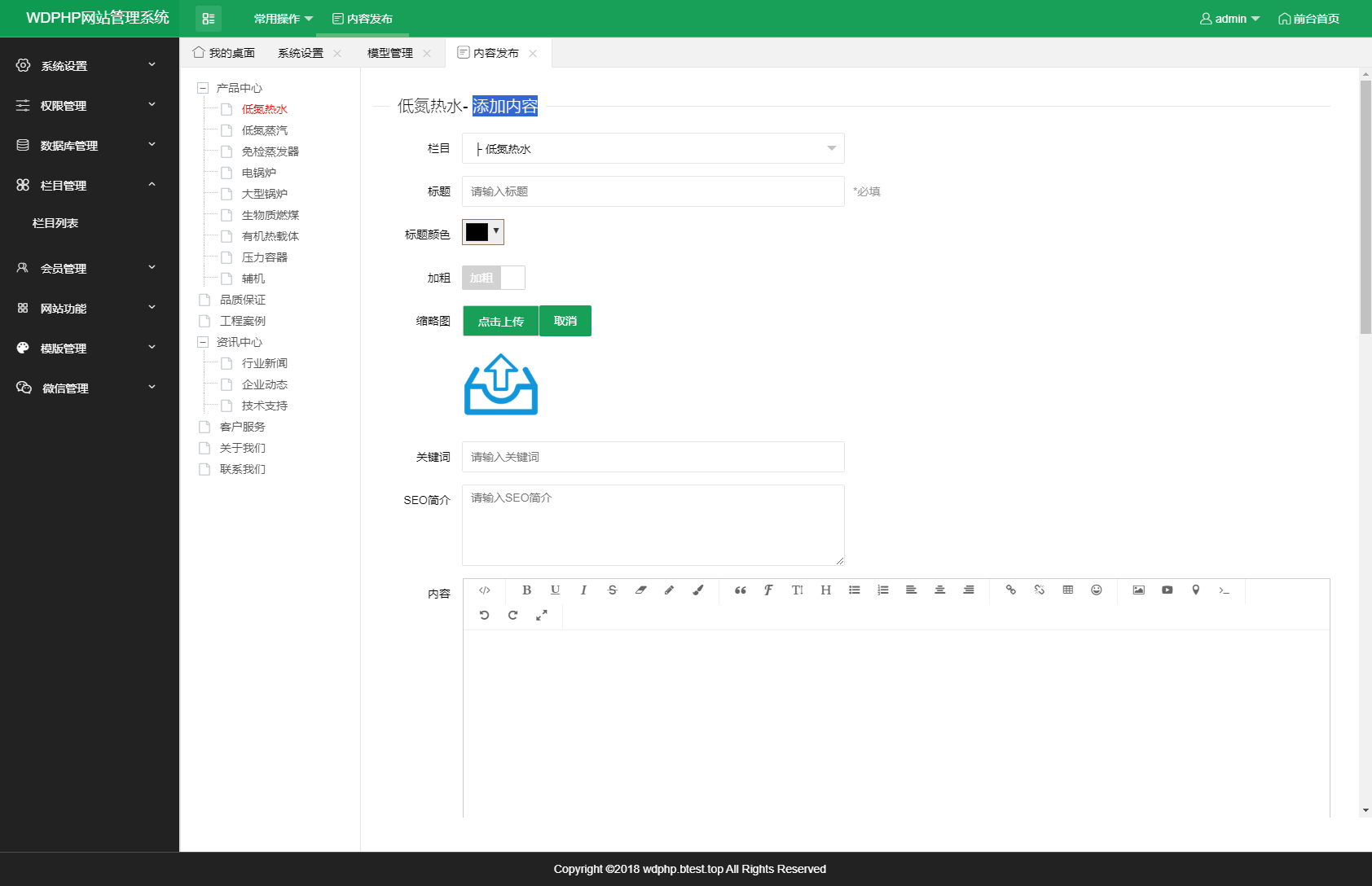Expand 权限管理 in the sidebar

point(88,105)
